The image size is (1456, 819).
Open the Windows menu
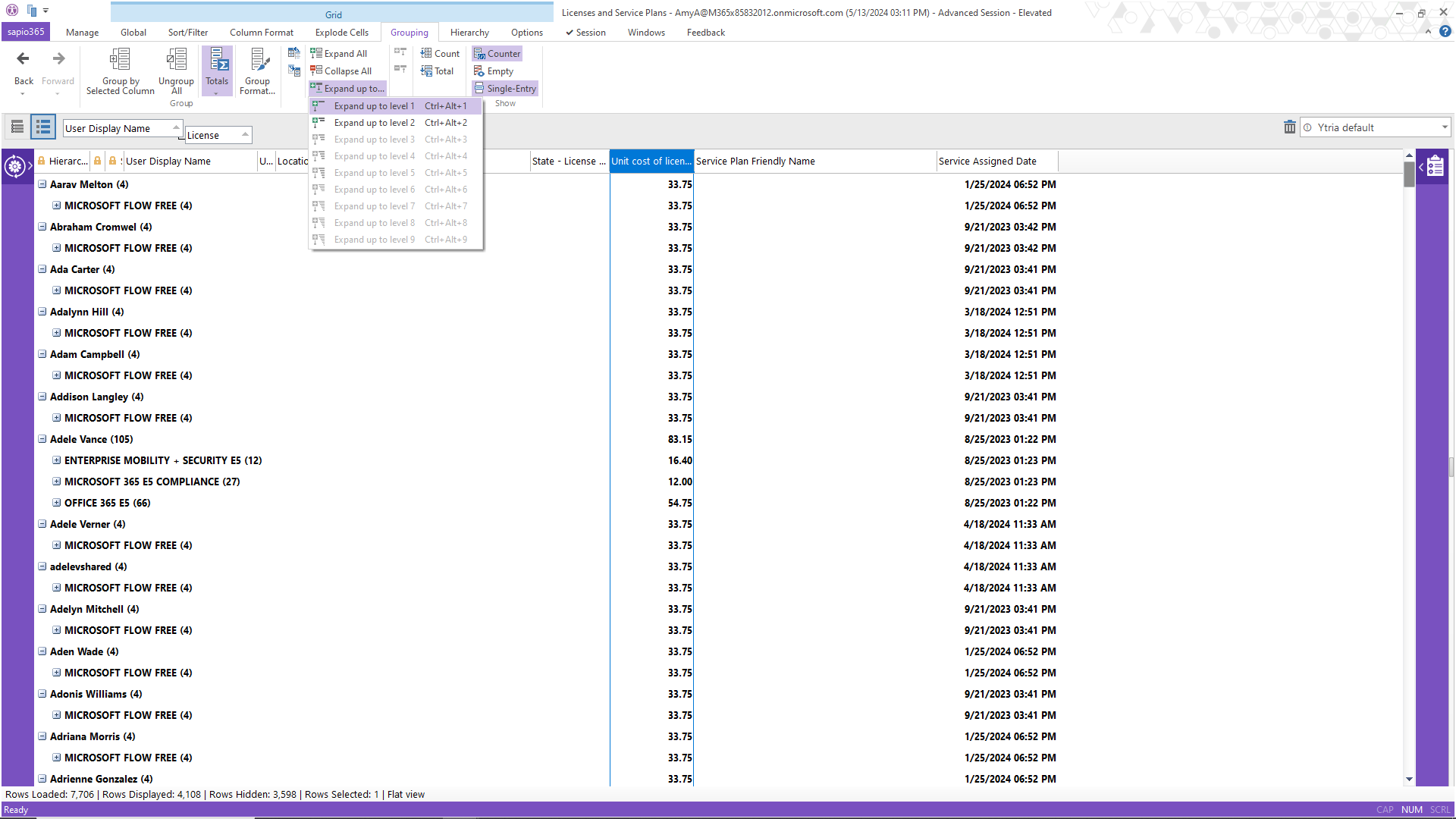[646, 33]
